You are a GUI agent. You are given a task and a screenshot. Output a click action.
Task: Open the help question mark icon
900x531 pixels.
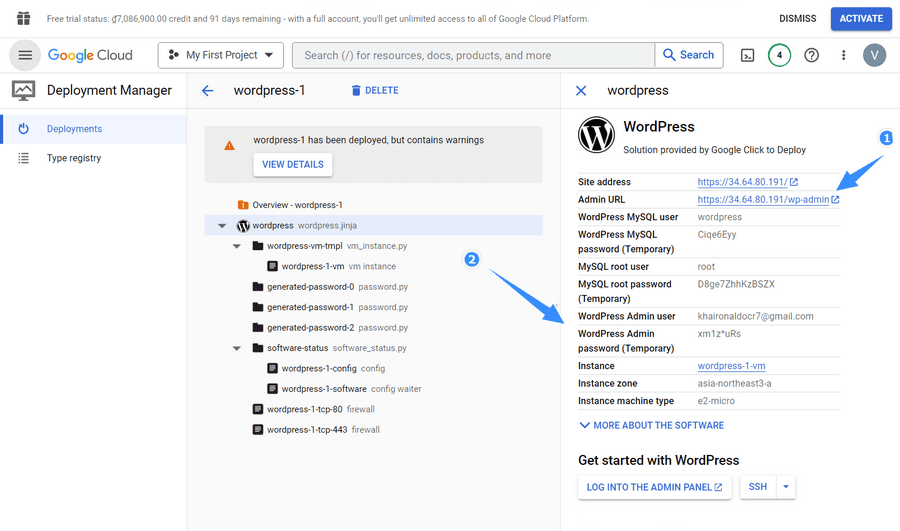click(811, 55)
